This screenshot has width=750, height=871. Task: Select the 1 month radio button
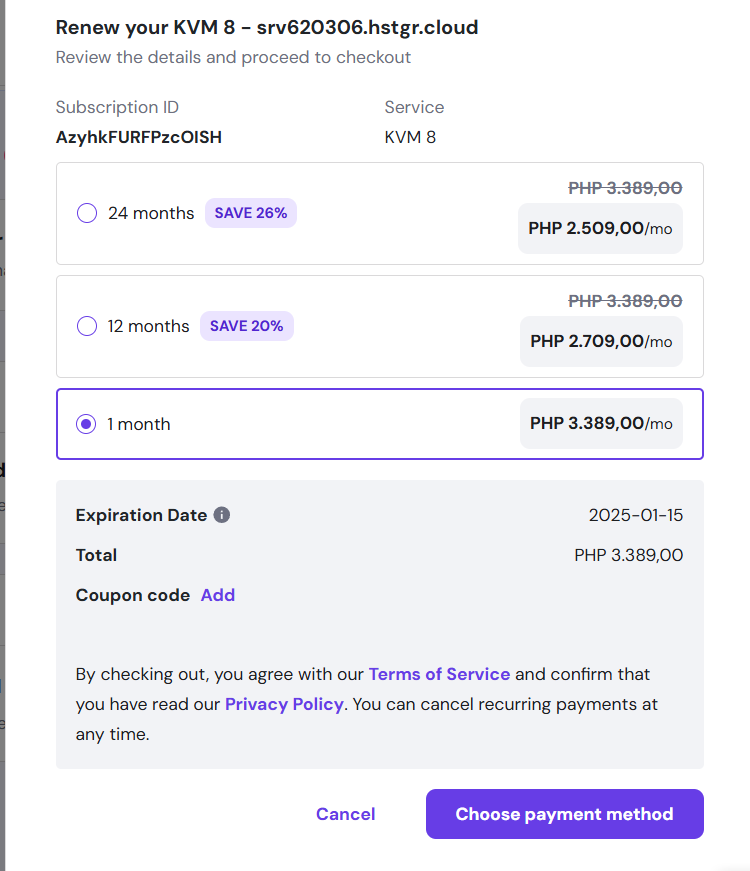87,424
